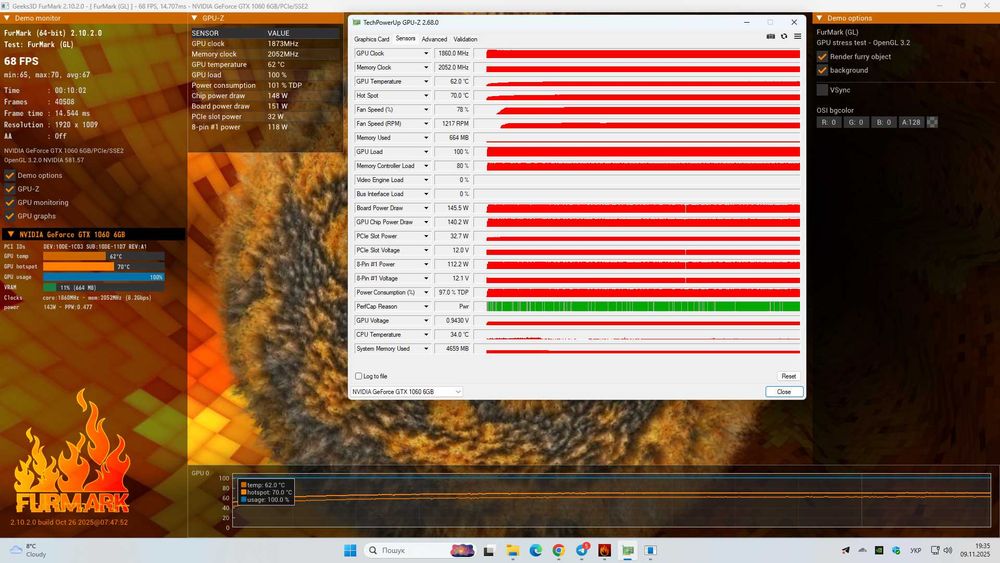Collapse the GPU-Z overlay panel header
The width and height of the screenshot is (1000, 563).
(x=195, y=18)
